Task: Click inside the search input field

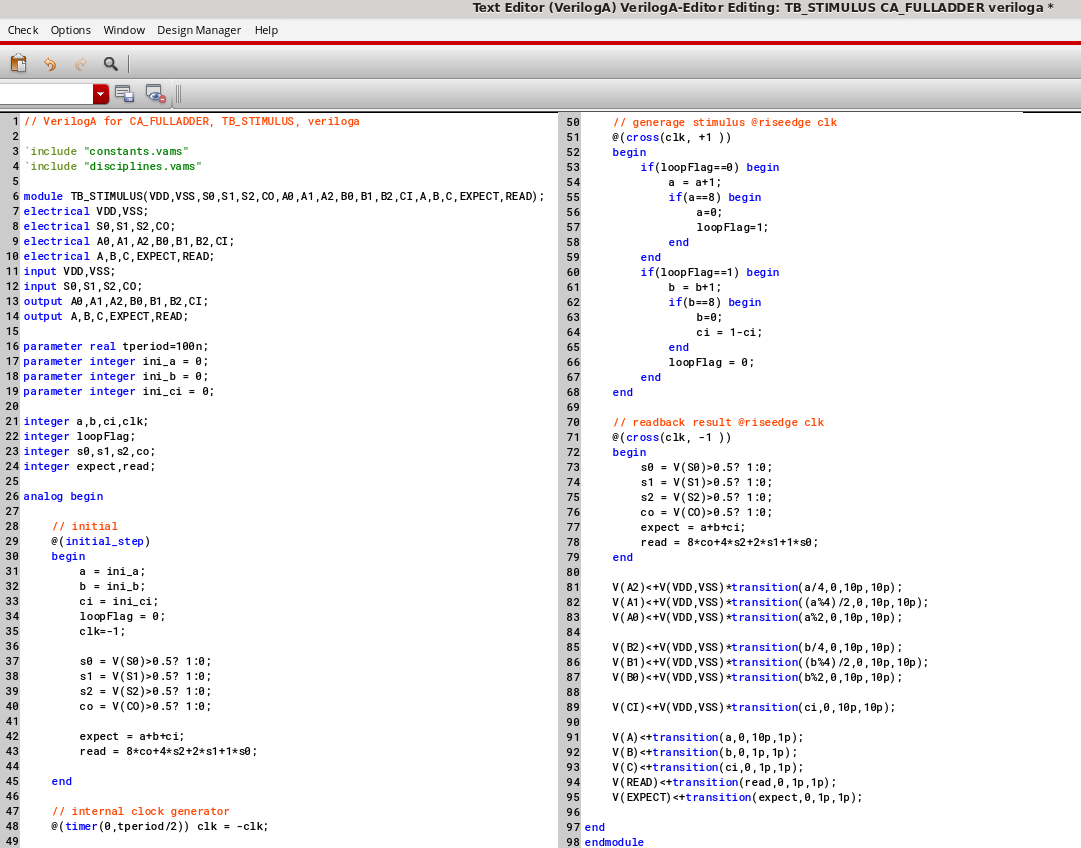Action: coord(47,93)
